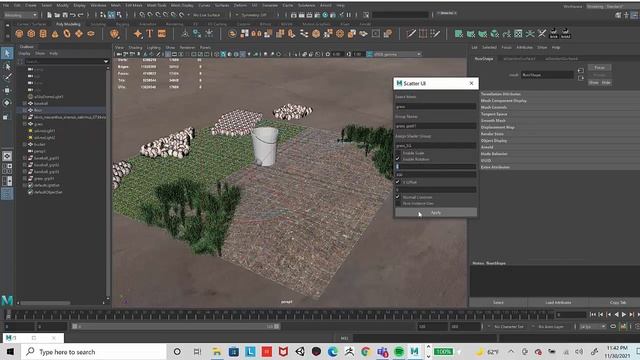Open the Symmetry Off dropdown
640x360 pixels.
point(253,15)
